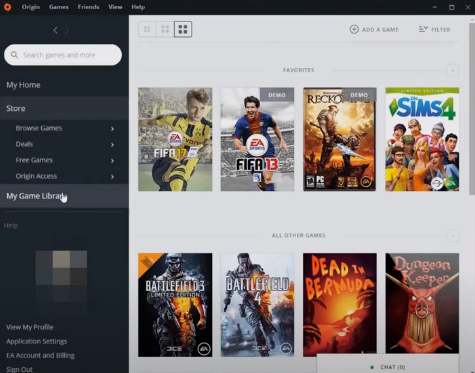This screenshot has height=373, width=475.
Task: Click the green chat status dot
Action: [372, 367]
